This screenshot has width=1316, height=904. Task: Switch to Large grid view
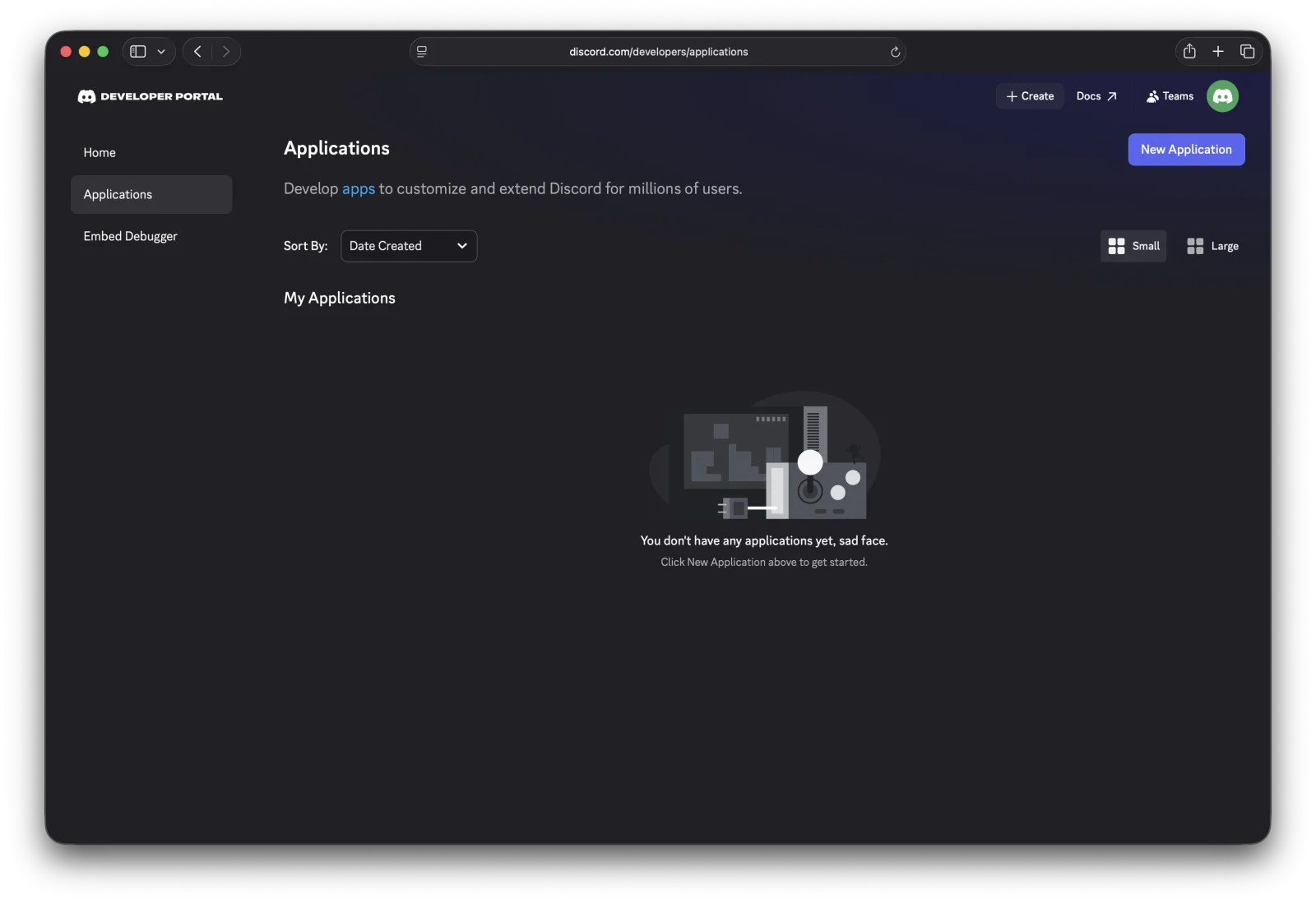point(1212,246)
